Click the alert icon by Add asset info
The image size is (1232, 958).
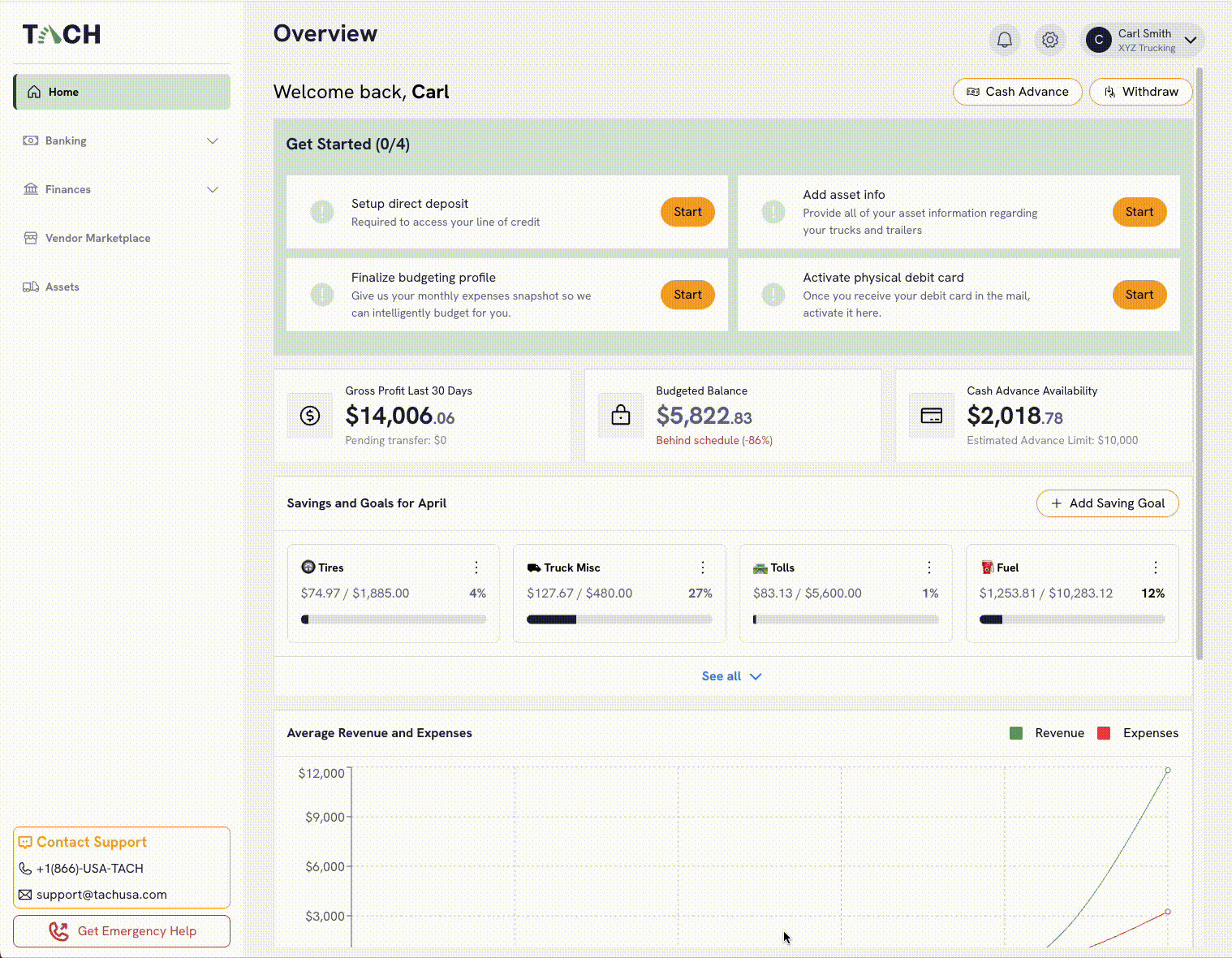[773, 212]
